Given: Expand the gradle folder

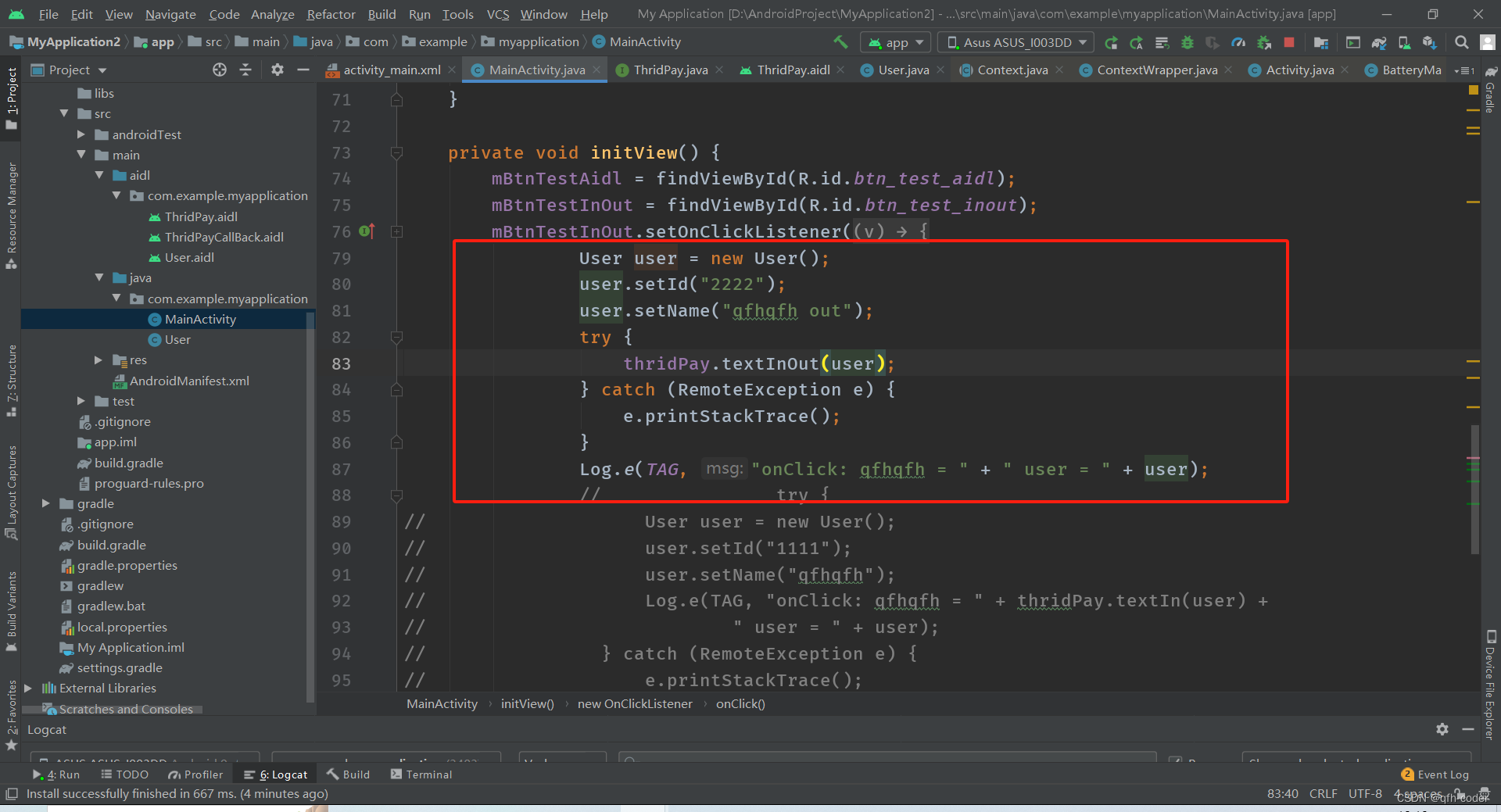Looking at the screenshot, I should (46, 503).
